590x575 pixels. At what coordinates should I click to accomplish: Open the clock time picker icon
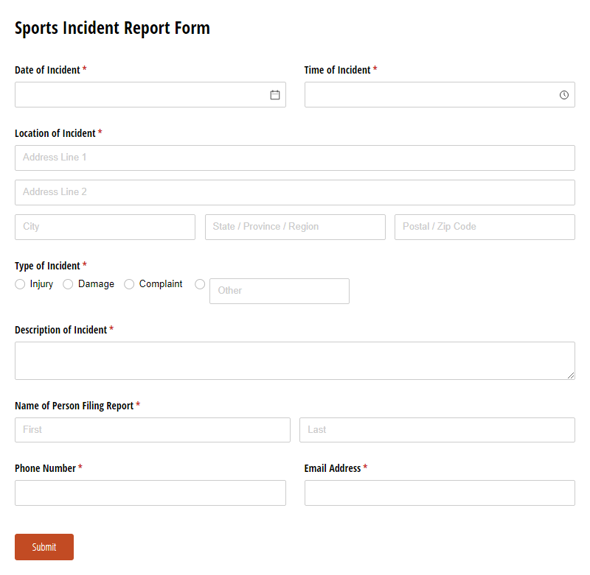coord(564,95)
